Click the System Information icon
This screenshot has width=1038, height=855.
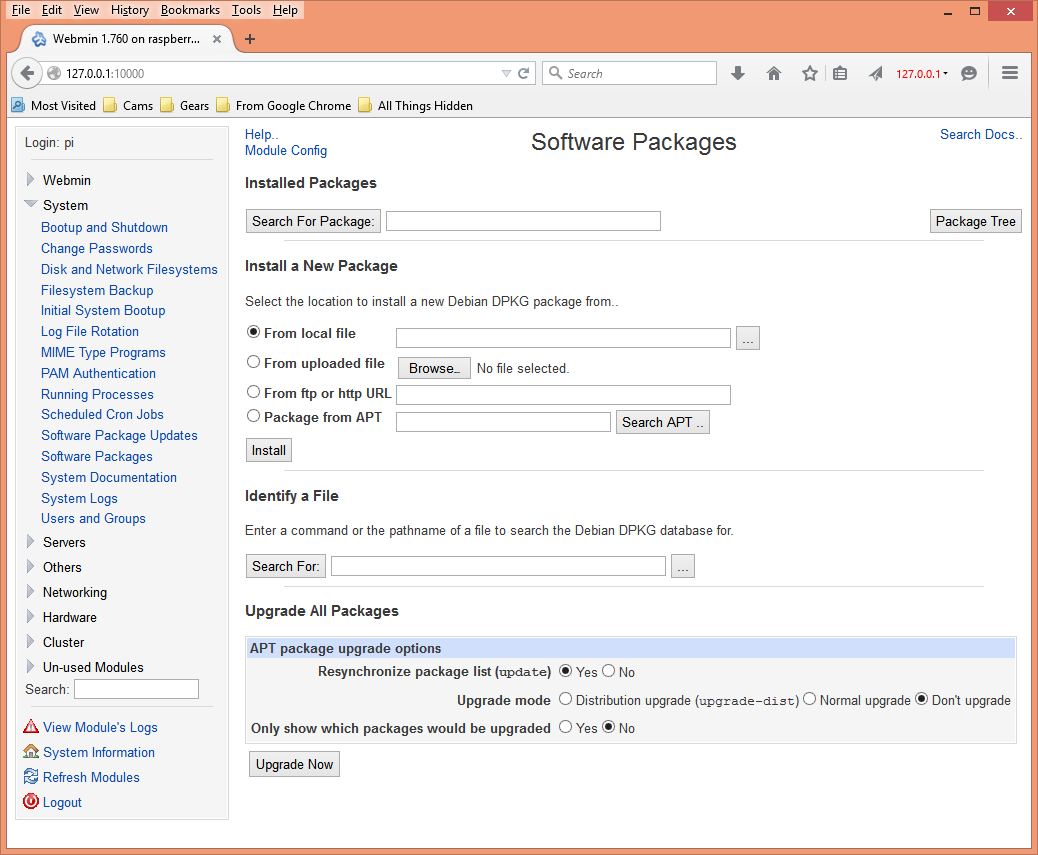tap(31, 752)
